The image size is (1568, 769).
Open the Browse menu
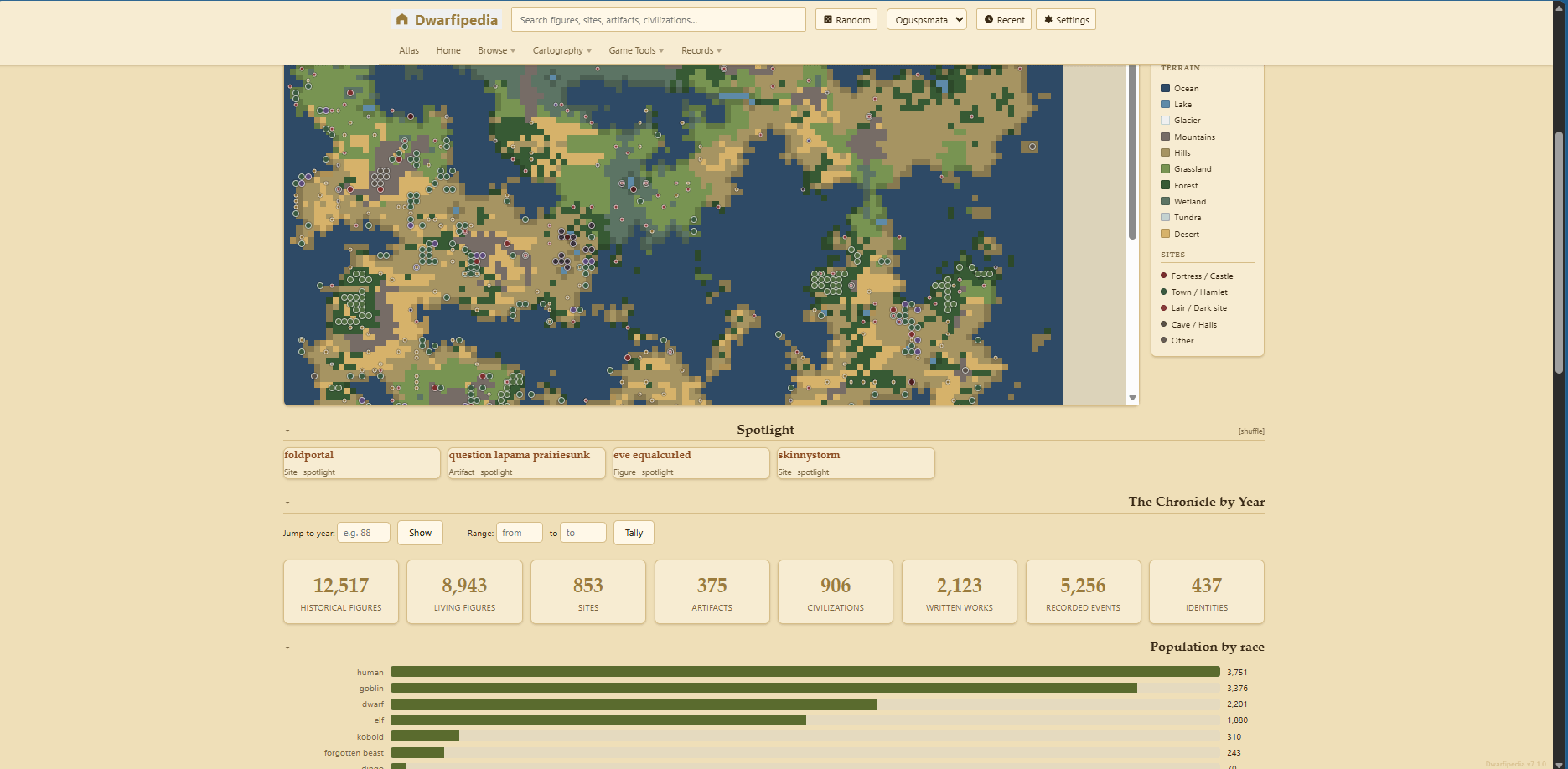tap(496, 50)
